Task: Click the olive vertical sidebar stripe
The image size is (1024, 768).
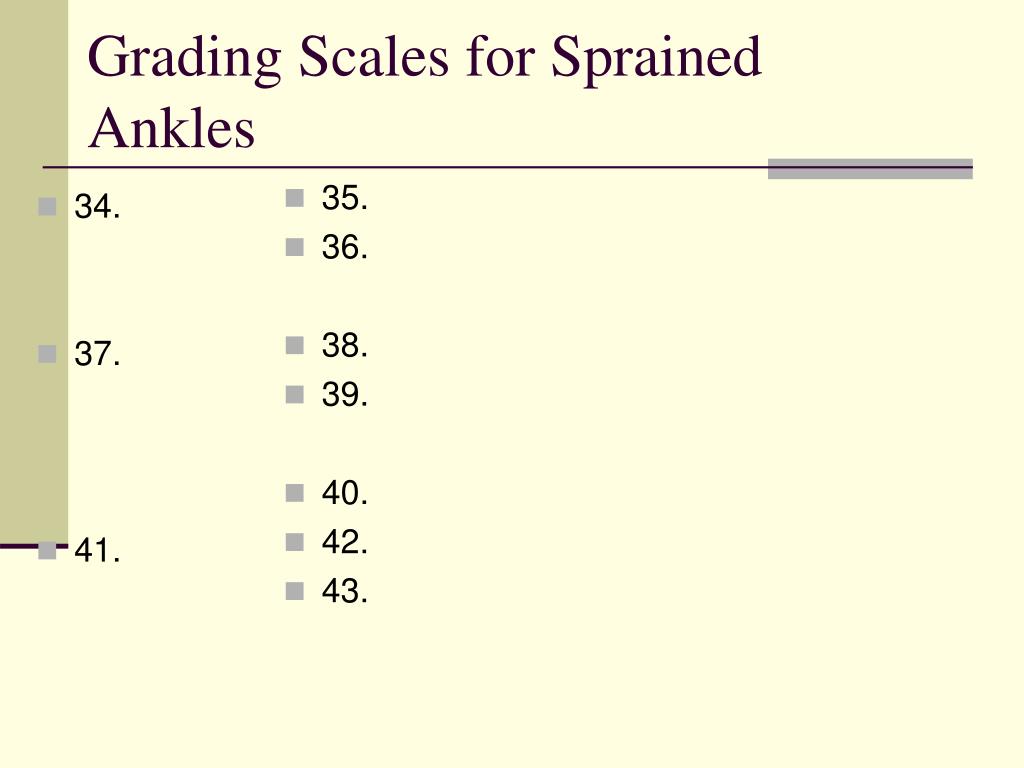Action: point(34,271)
